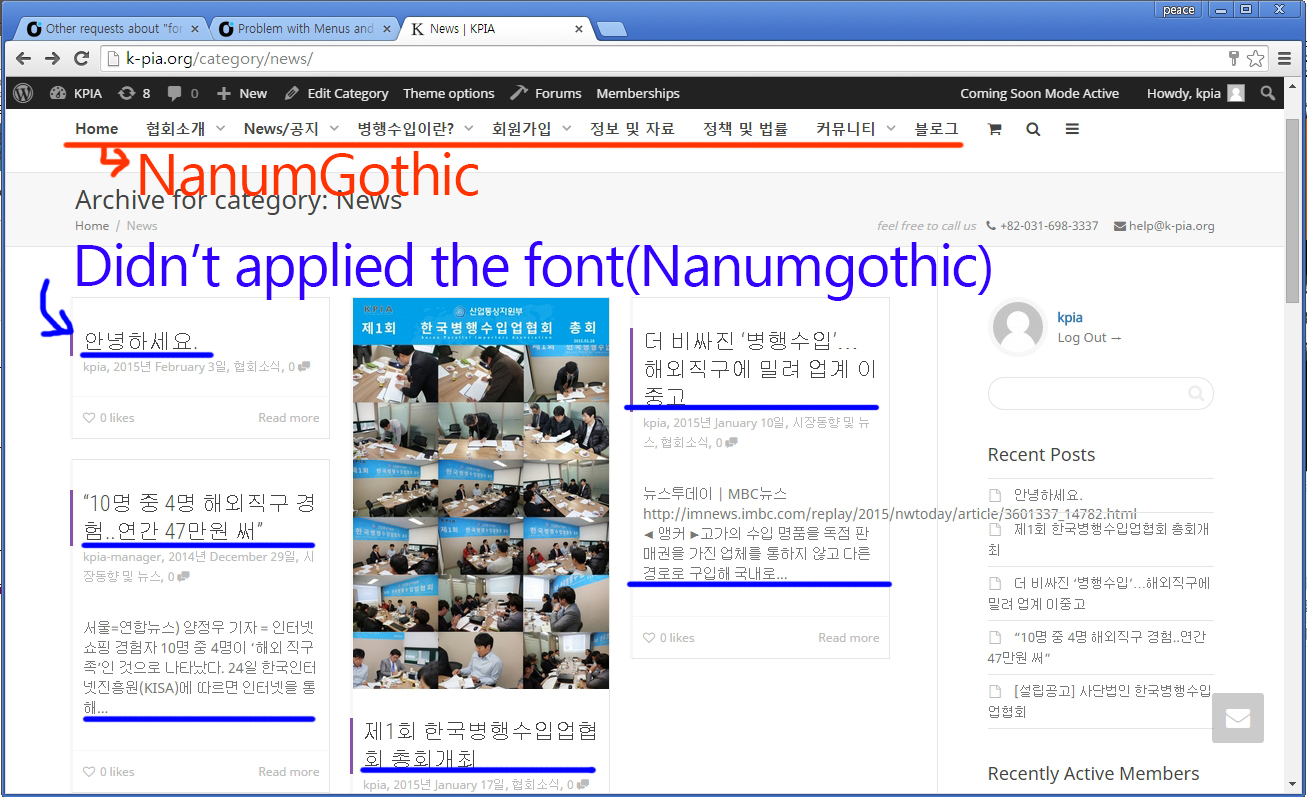Click Read more under 안녕하세요 post
The height and width of the screenshot is (797, 1307).
(x=288, y=418)
